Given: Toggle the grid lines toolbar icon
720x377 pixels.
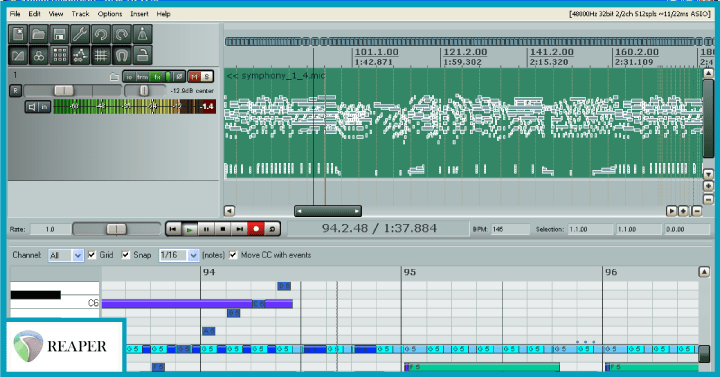Looking at the screenshot, I should pos(101,56).
